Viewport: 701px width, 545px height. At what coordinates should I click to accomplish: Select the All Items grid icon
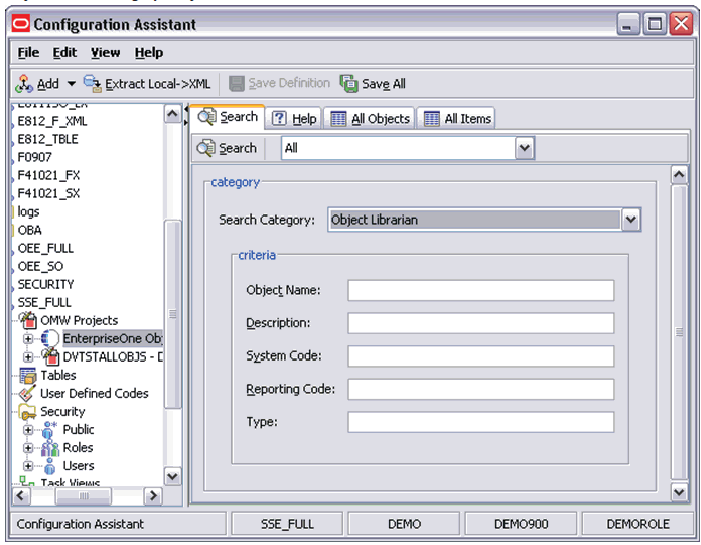[x=431, y=119]
